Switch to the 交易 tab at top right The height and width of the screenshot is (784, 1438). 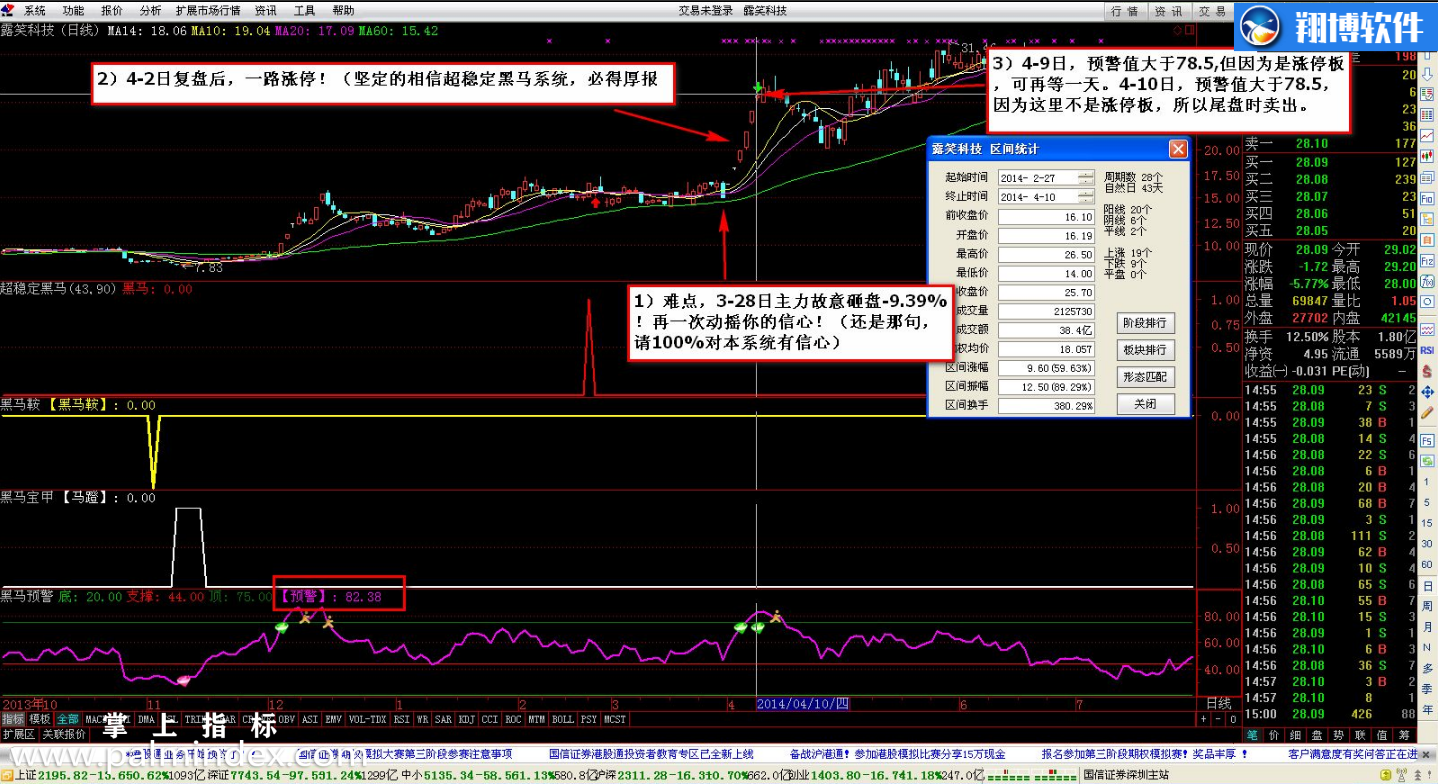(x=1212, y=11)
